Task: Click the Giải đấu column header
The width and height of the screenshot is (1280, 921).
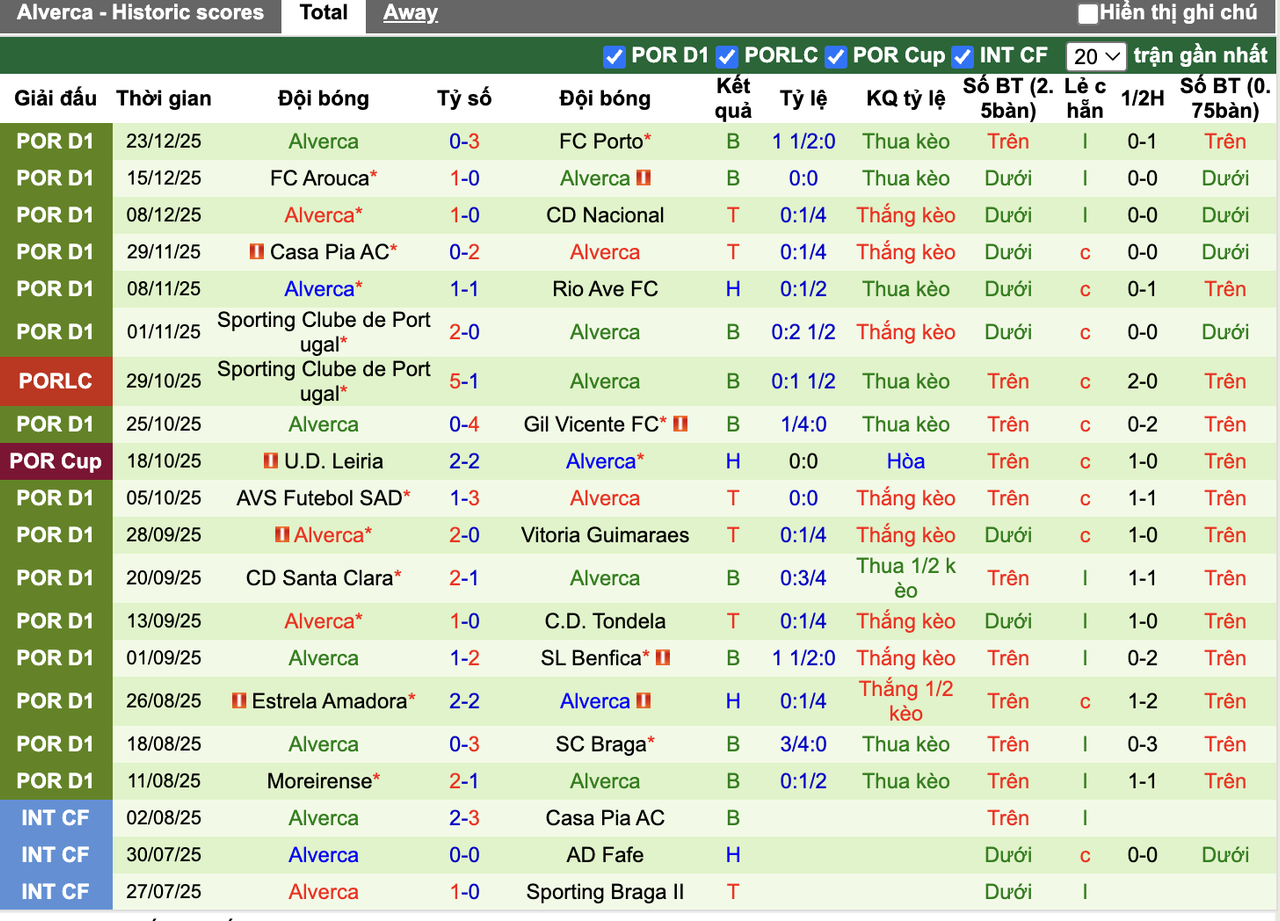Action: click(x=55, y=98)
